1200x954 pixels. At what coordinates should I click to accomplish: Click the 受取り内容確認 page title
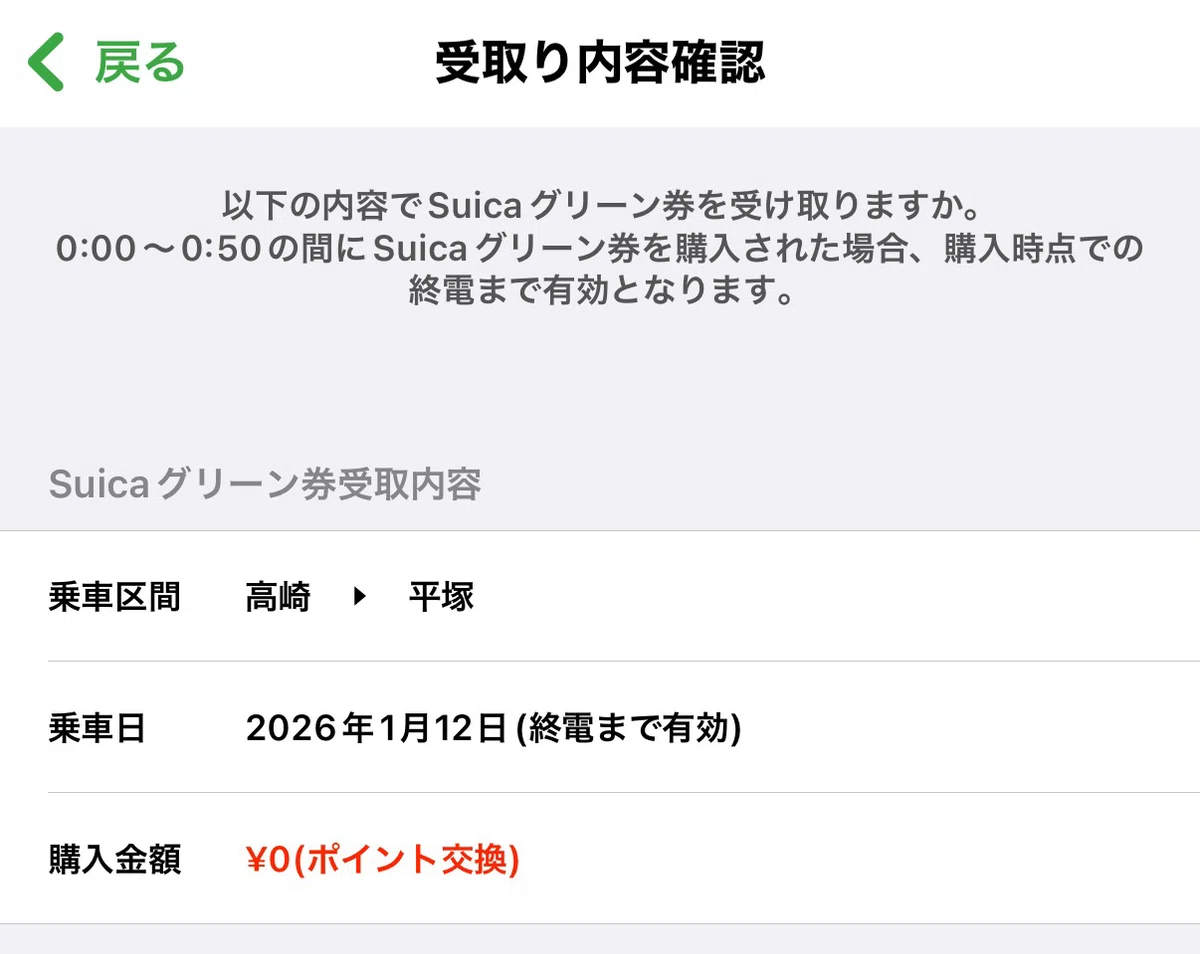(x=600, y=63)
